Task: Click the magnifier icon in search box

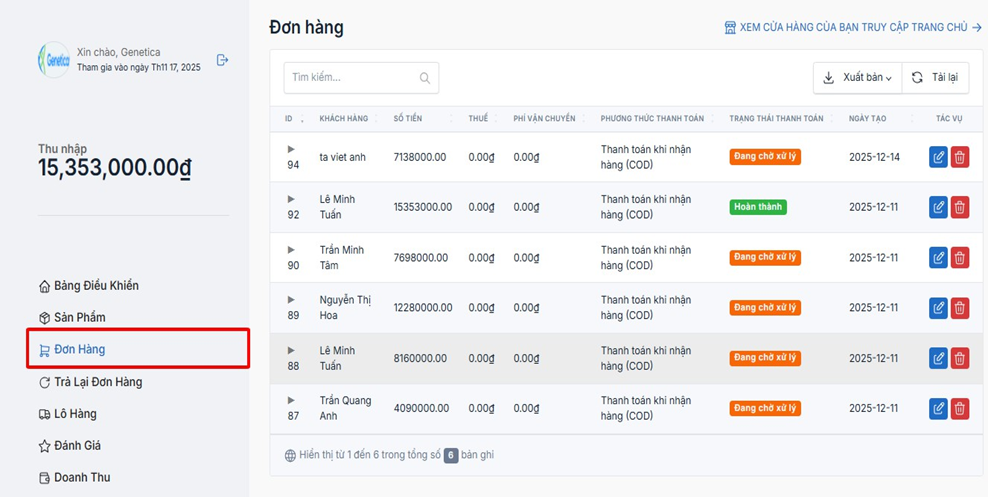Action: tap(425, 78)
